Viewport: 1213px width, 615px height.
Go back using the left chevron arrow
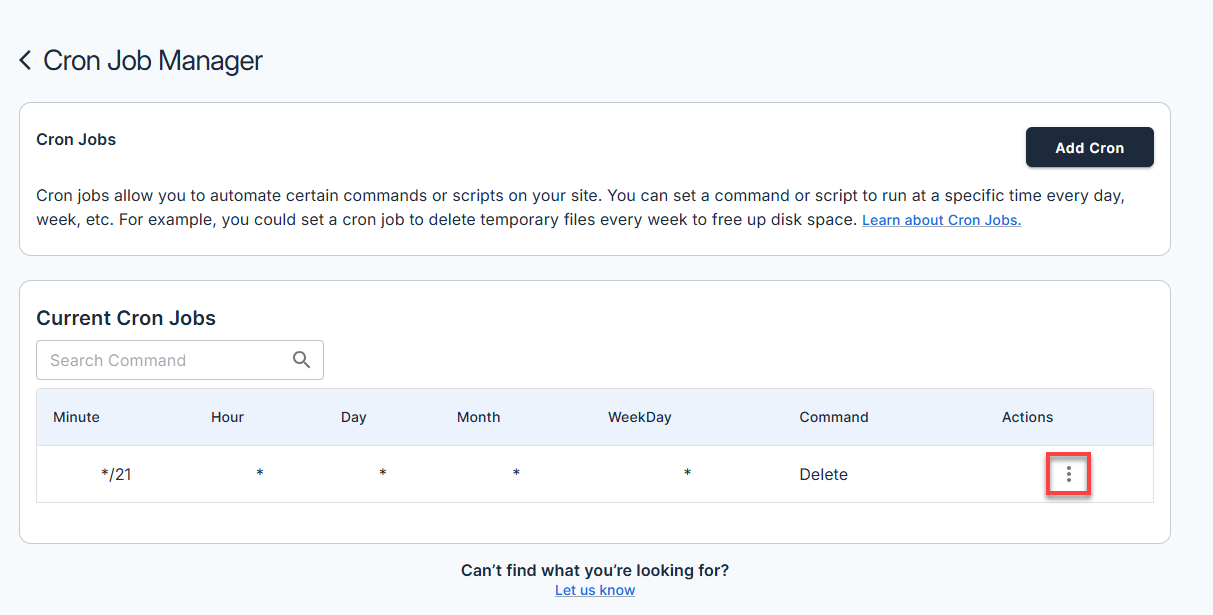click(26, 61)
